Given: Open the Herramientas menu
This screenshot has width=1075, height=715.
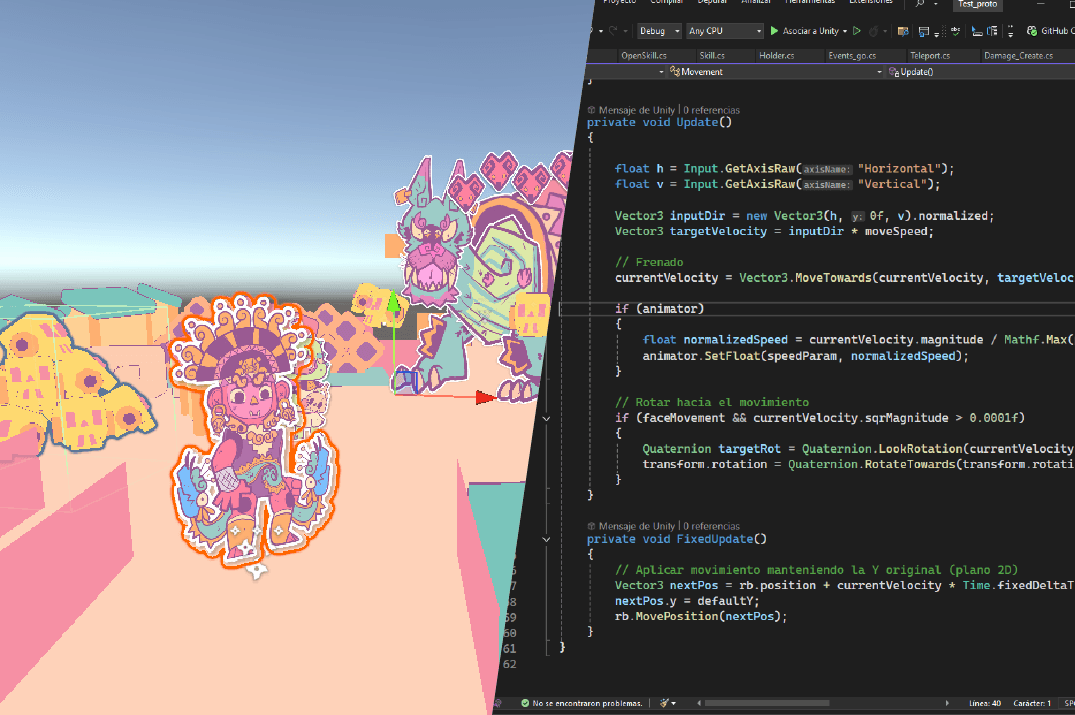Looking at the screenshot, I should pos(810,2).
